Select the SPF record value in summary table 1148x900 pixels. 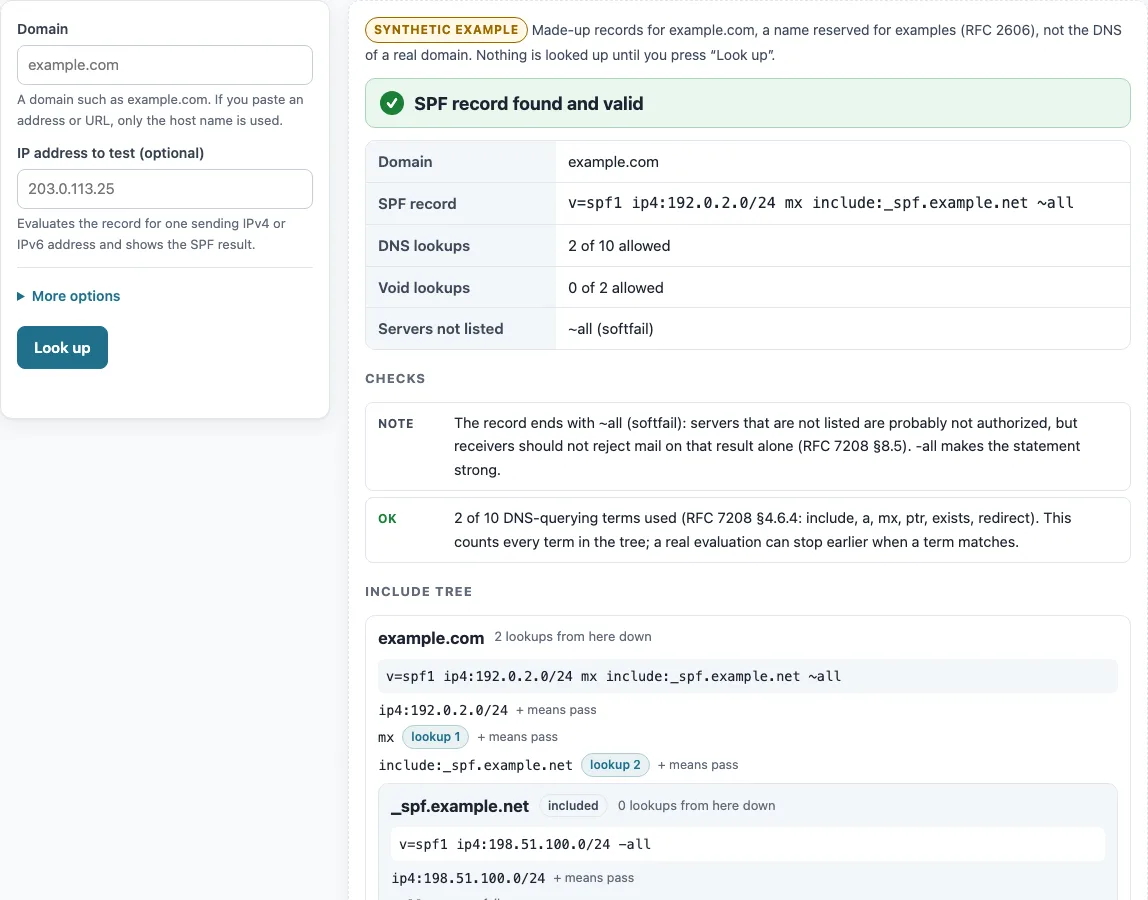point(821,203)
